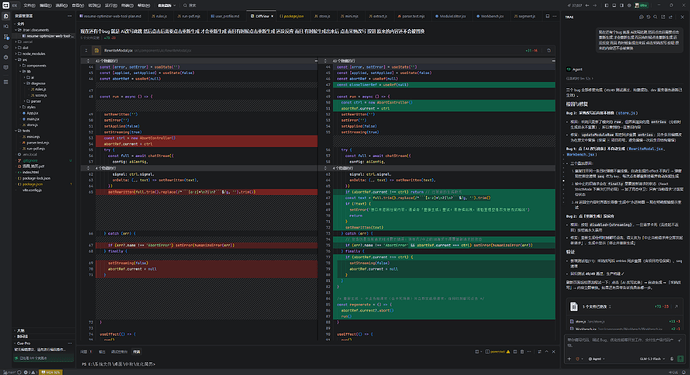Switch to the 输出 output panel tab

tap(102, 352)
